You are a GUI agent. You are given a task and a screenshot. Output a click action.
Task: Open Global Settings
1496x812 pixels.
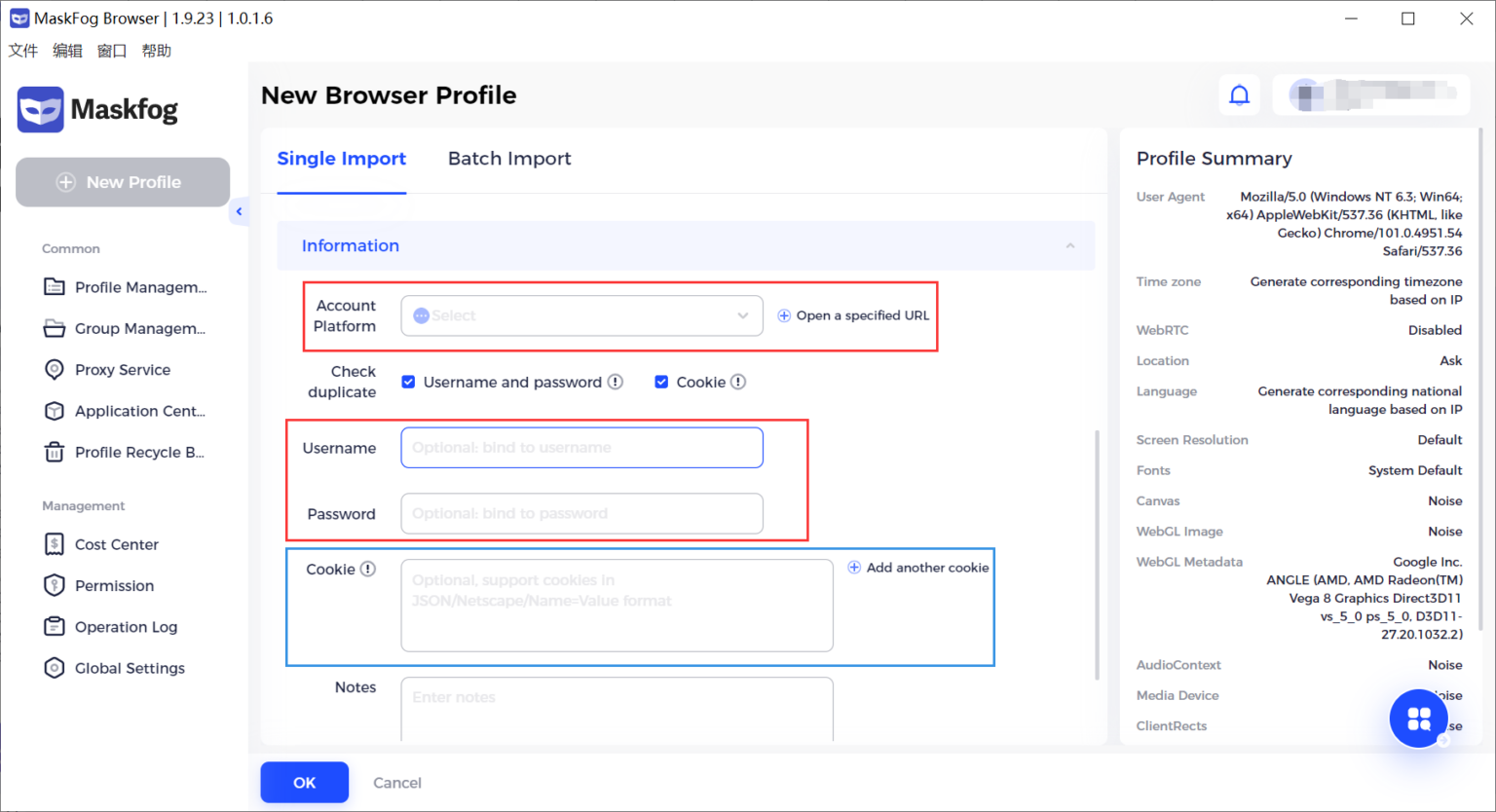[x=130, y=668]
